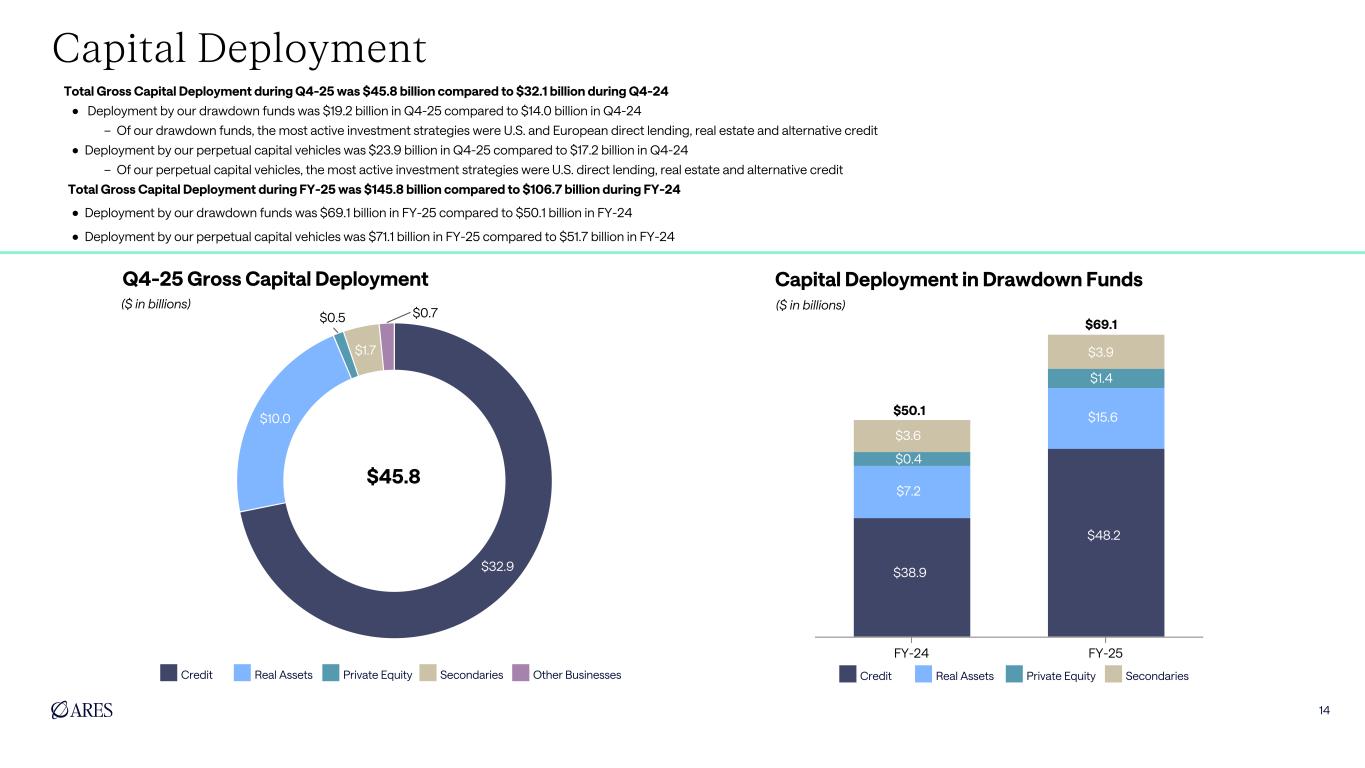Image resolution: width=1365 pixels, height=768 pixels.
Task: Click the Ares logo in the footer
Action: tap(81, 709)
